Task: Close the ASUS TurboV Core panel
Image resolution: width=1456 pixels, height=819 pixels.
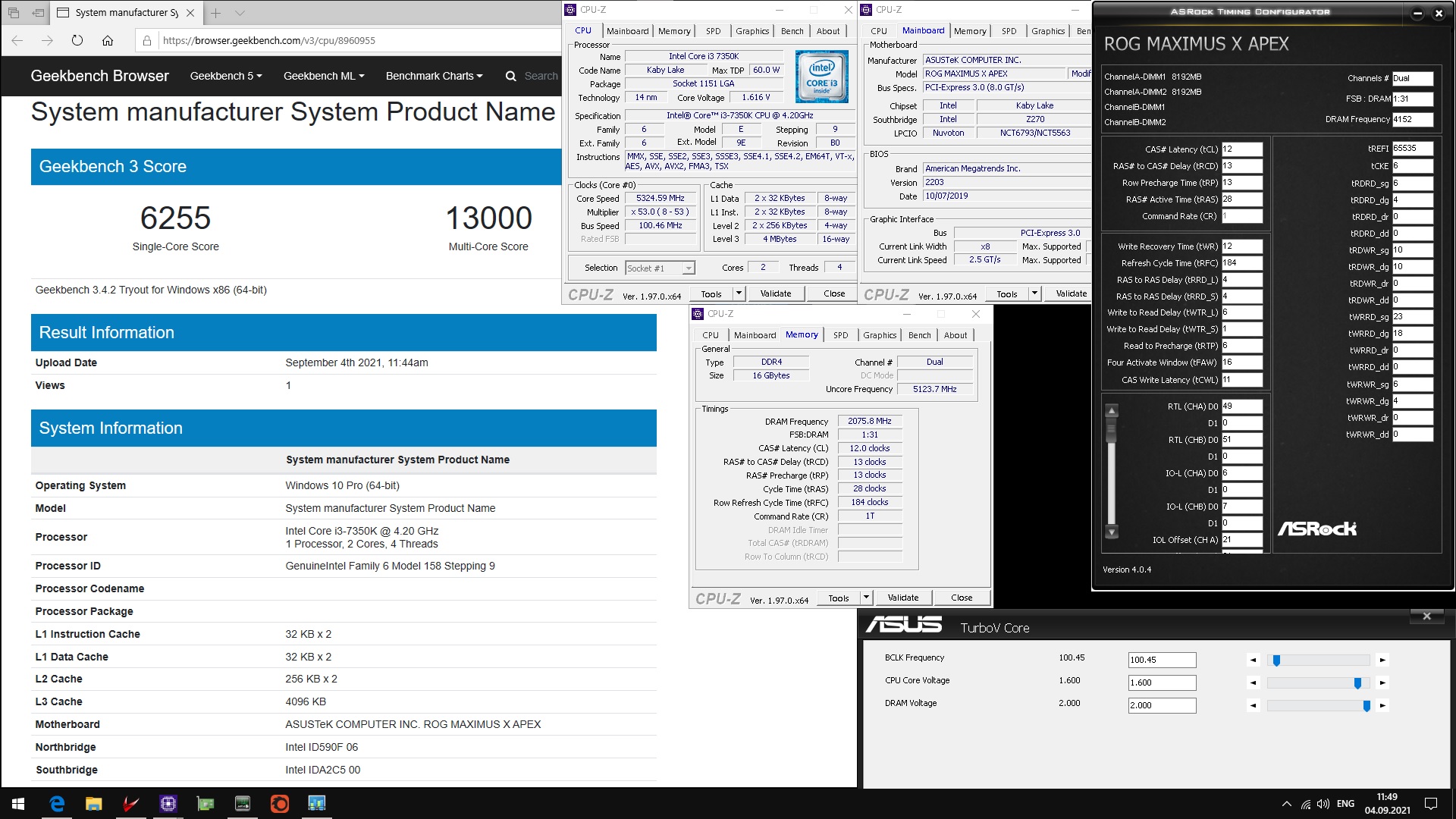Action: [1426, 616]
